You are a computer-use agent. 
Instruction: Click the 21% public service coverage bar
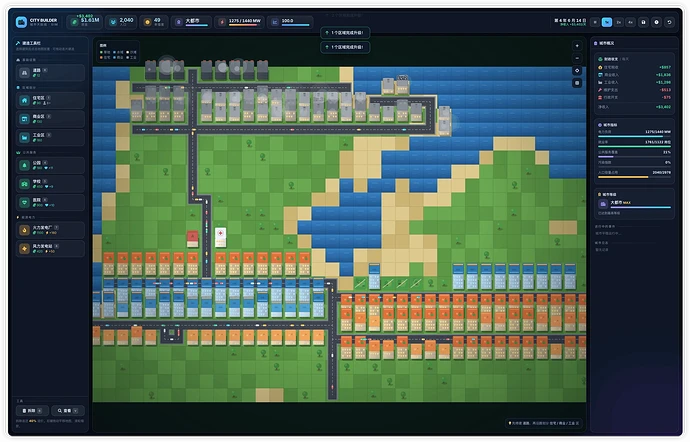coord(634,156)
